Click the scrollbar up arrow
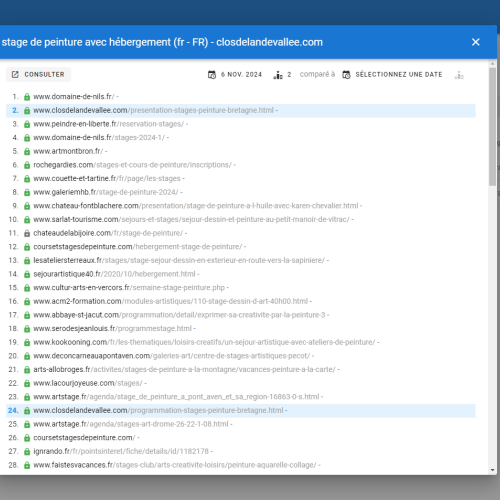Viewport: 500px width, 500px height. [x=493, y=63]
